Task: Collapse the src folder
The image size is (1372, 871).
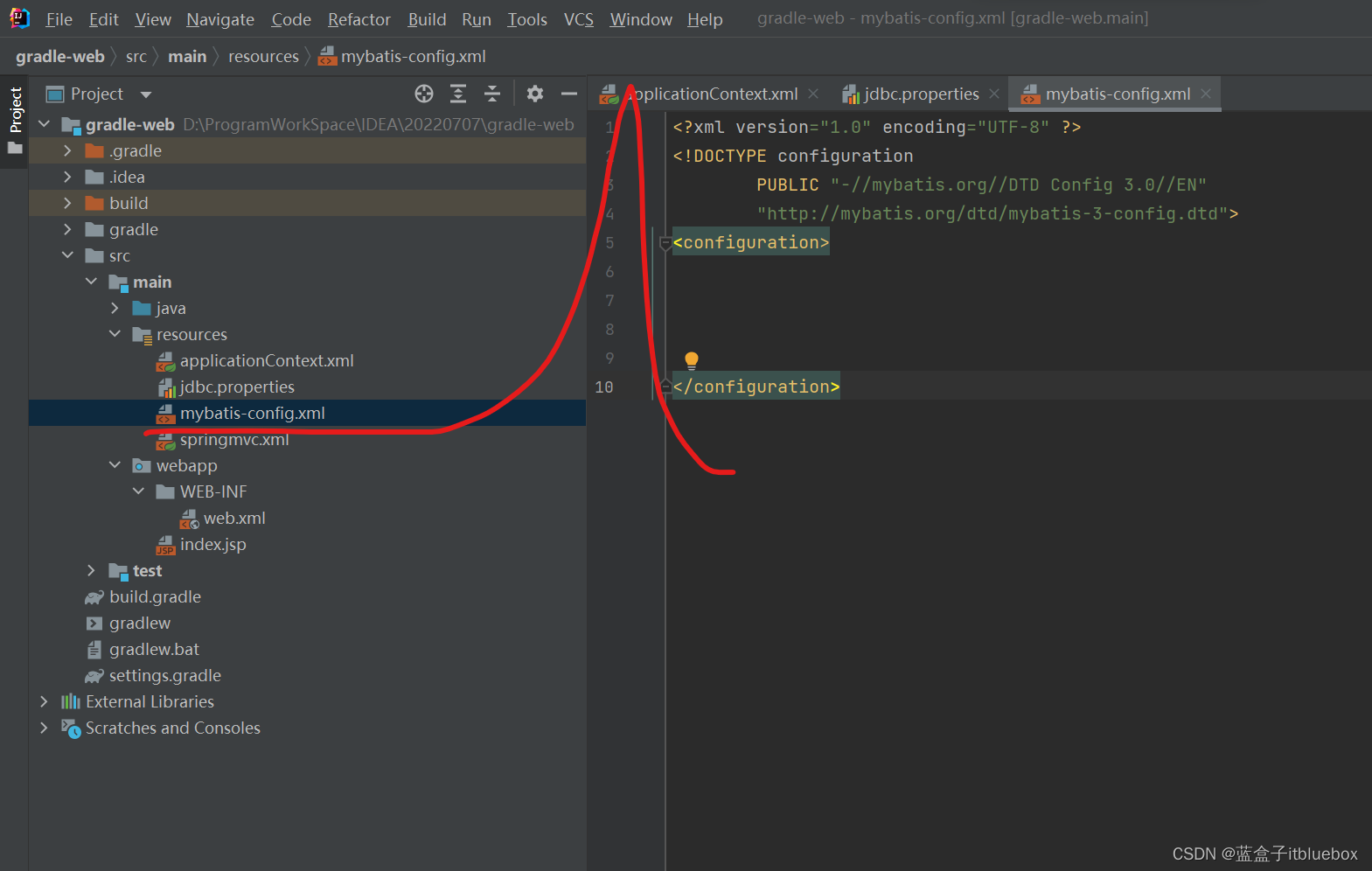Action: tap(67, 255)
